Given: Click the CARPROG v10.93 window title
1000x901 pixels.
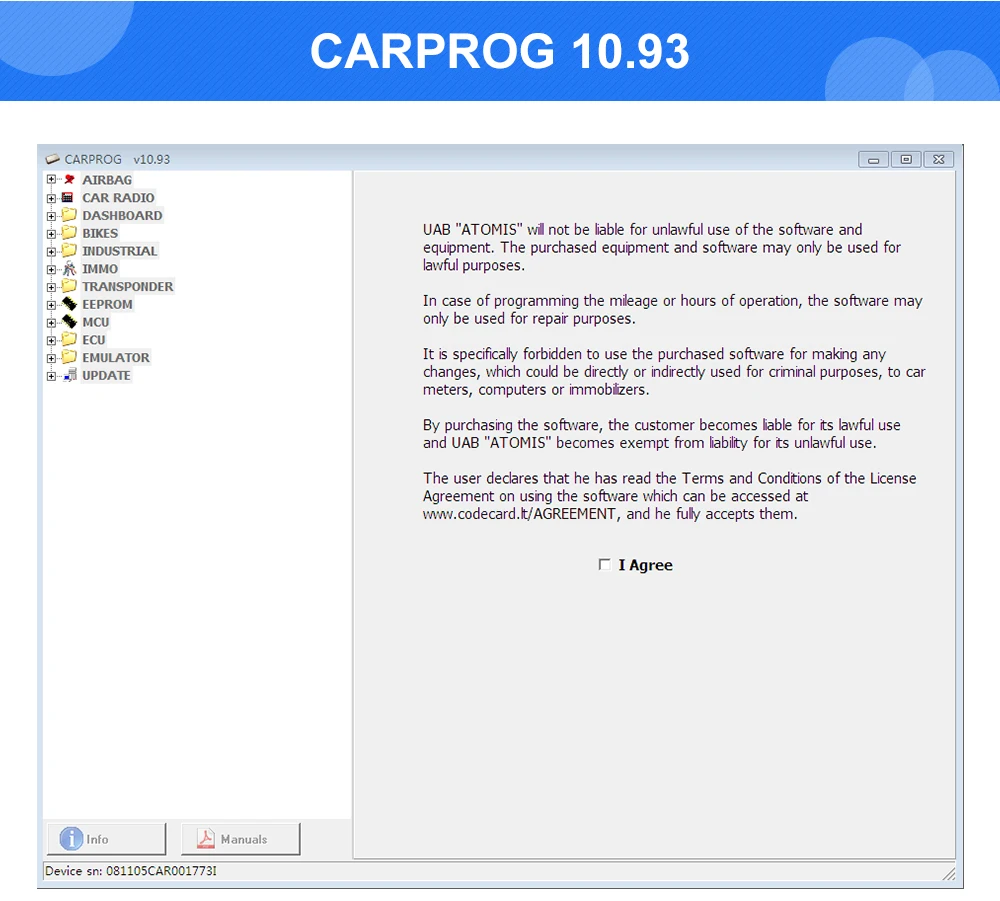Looking at the screenshot, I should (x=117, y=159).
